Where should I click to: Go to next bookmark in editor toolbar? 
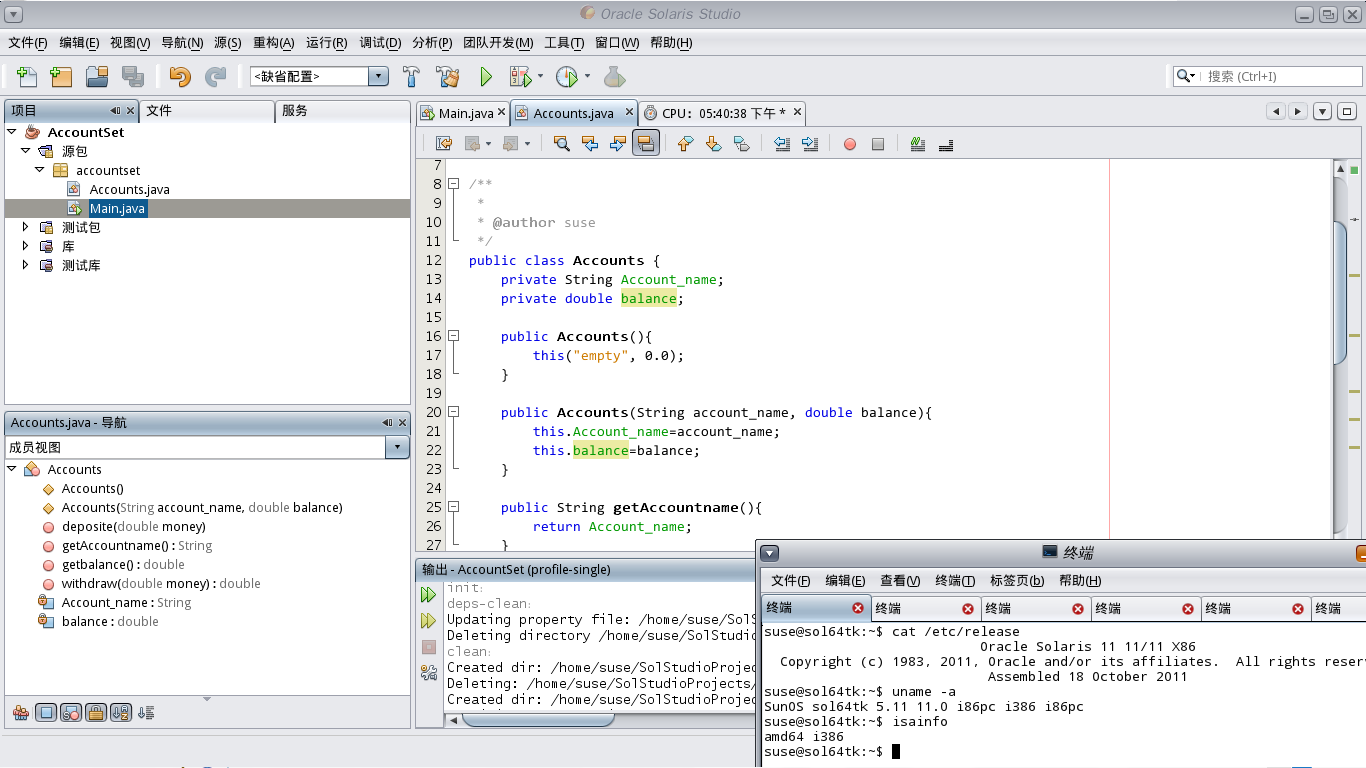[713, 144]
